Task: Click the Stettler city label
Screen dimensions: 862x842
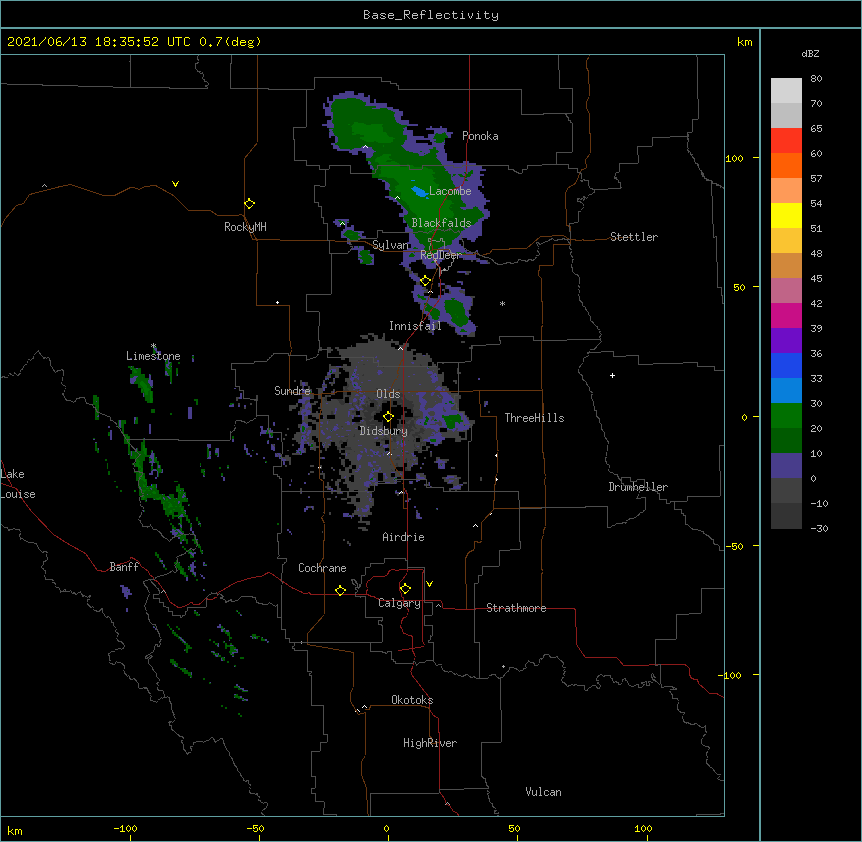Action: click(x=634, y=237)
